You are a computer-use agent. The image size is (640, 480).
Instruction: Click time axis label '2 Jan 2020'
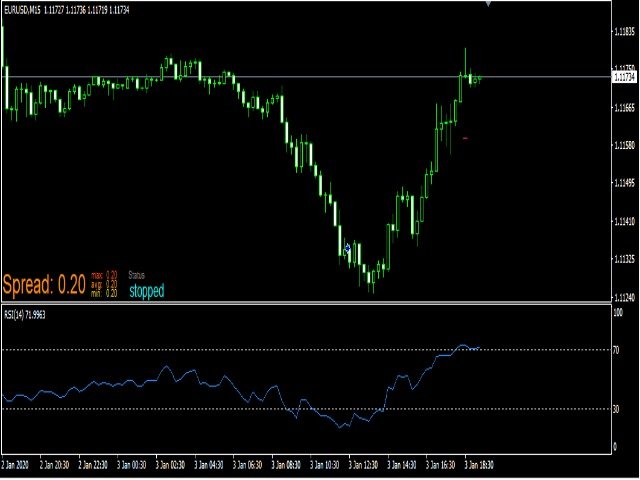[16, 465]
